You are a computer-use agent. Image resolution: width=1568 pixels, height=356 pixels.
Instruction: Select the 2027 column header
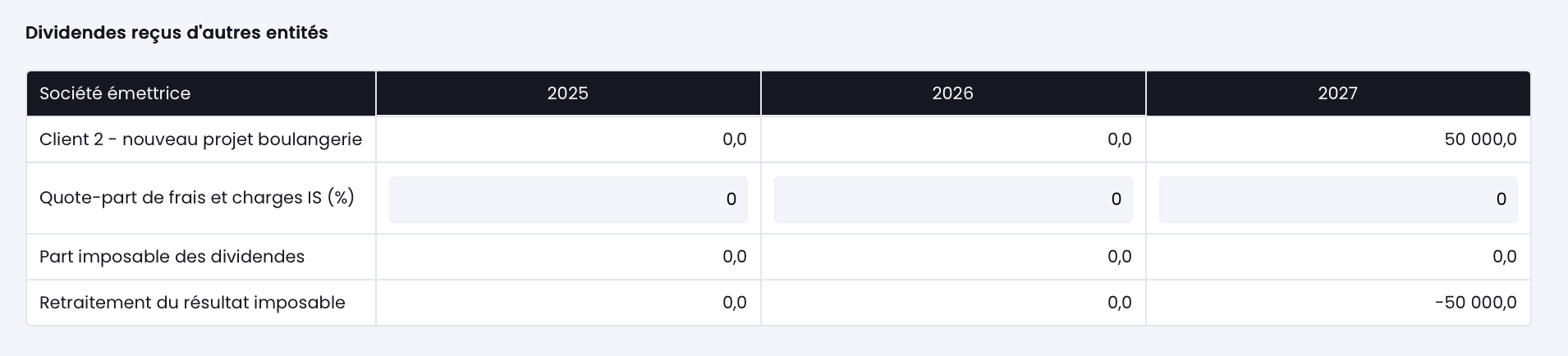pos(1338,94)
